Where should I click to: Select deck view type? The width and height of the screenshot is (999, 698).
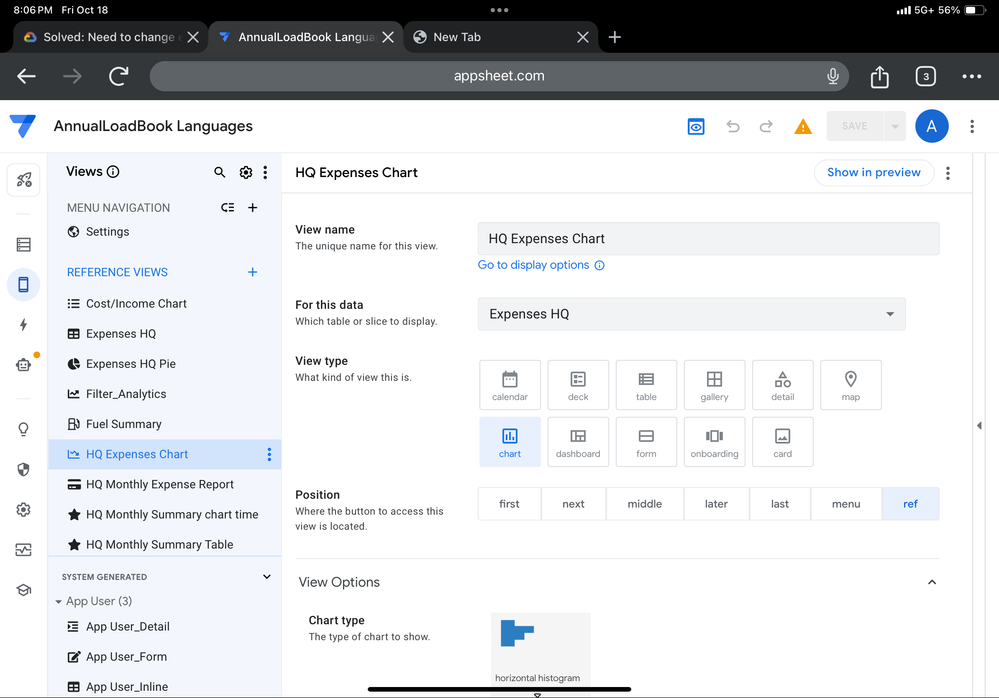[578, 385]
